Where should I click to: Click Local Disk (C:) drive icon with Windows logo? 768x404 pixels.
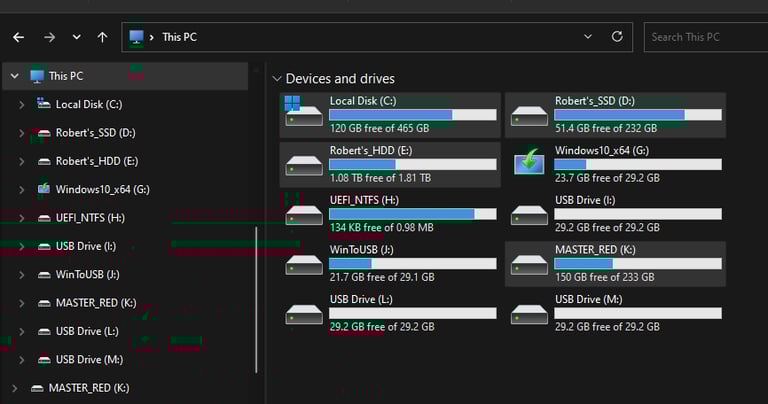(x=304, y=112)
